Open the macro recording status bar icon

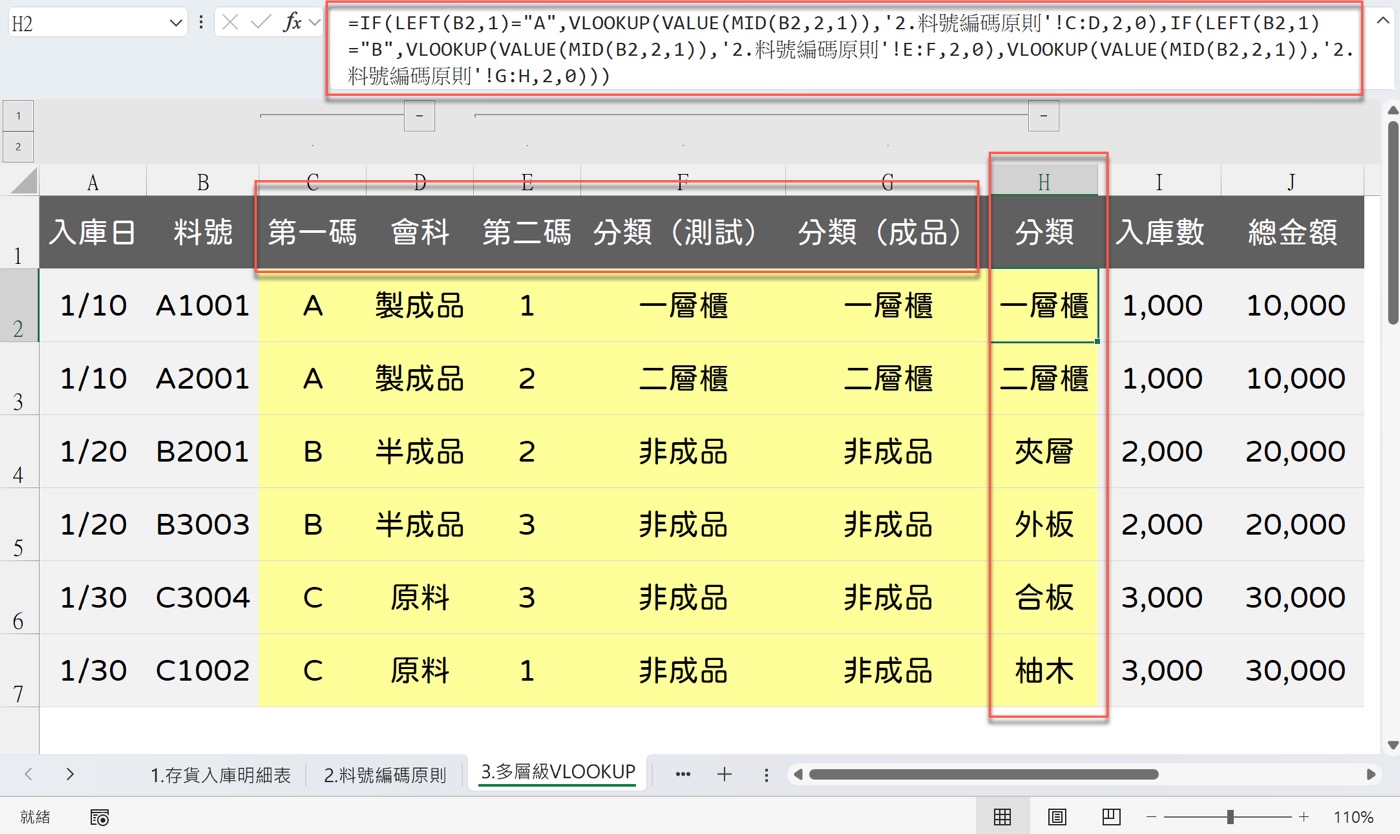(x=99, y=818)
